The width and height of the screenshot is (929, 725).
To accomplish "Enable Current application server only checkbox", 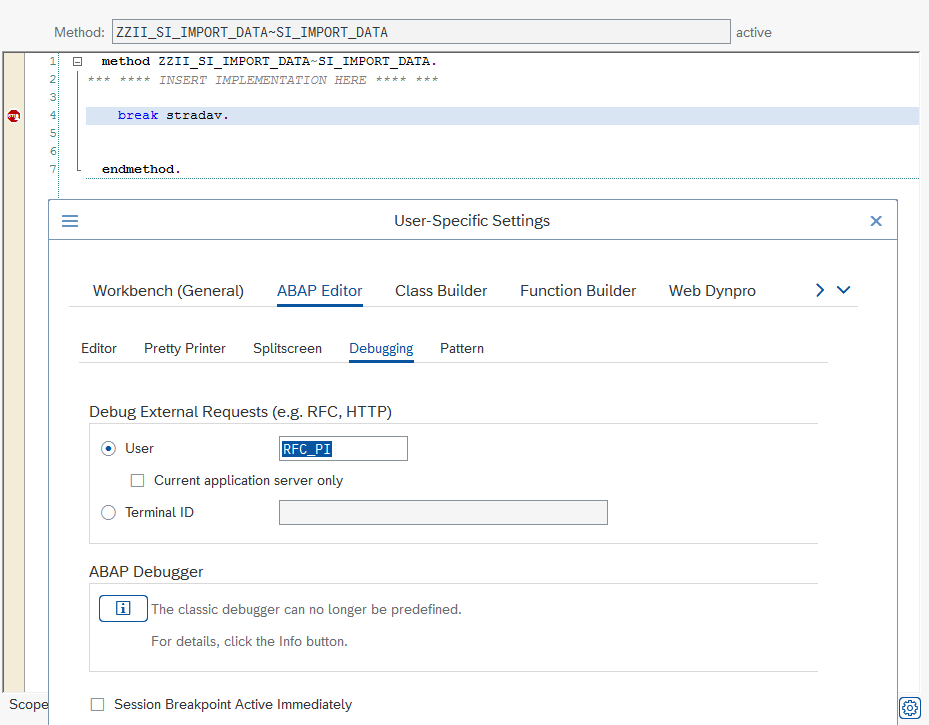I will pyautogui.click(x=137, y=480).
